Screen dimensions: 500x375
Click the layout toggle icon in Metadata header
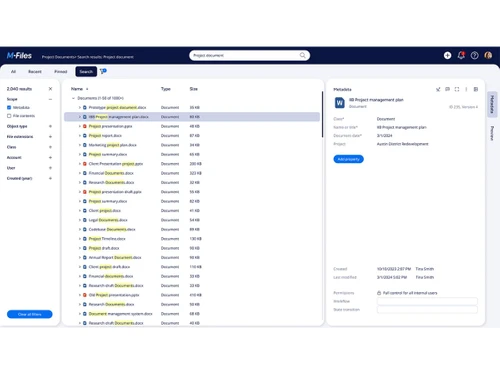click(476, 89)
